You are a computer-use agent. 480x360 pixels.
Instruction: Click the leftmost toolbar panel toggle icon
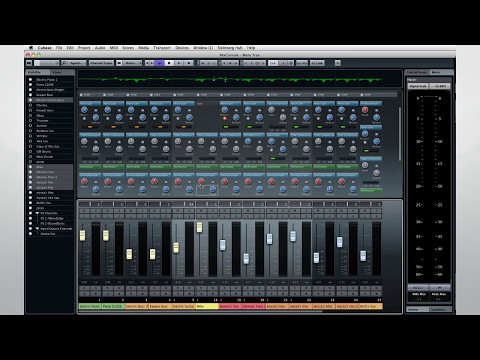[x=29, y=63]
